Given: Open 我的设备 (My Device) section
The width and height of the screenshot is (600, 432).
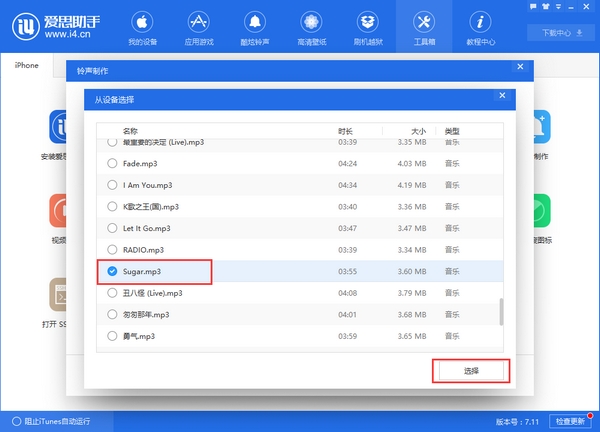Looking at the screenshot, I should (143, 28).
